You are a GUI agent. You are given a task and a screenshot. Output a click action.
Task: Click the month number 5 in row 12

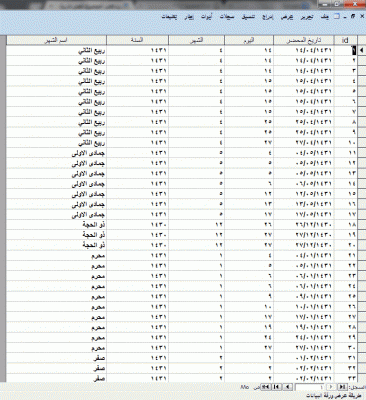[196, 163]
